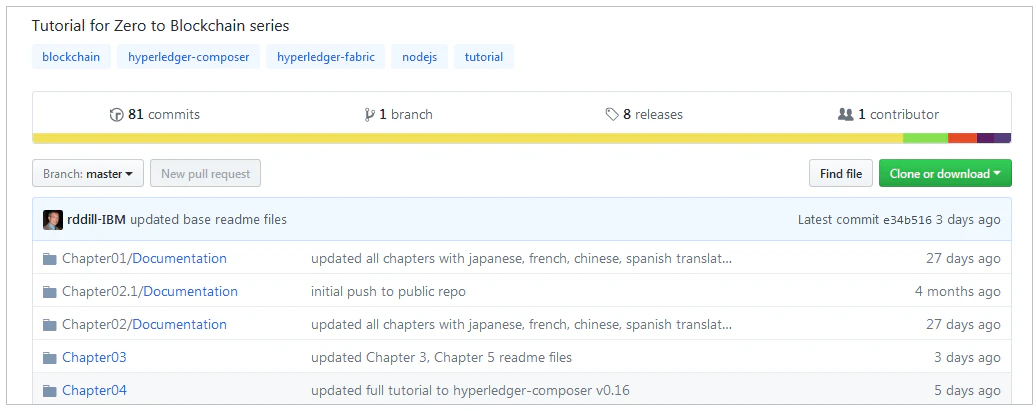Image resolution: width=1036 pixels, height=411 pixels.
Task: Click the branch fork icon
Action: 369,115
